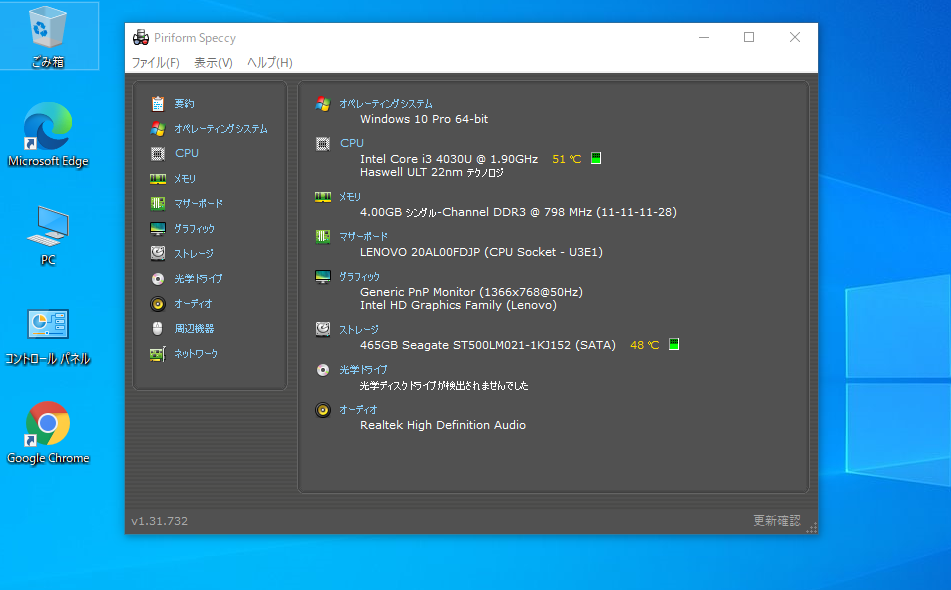Click the メモリ RAM icon in sidebar
This screenshot has width=951, height=590.
pyautogui.click(x=158, y=179)
